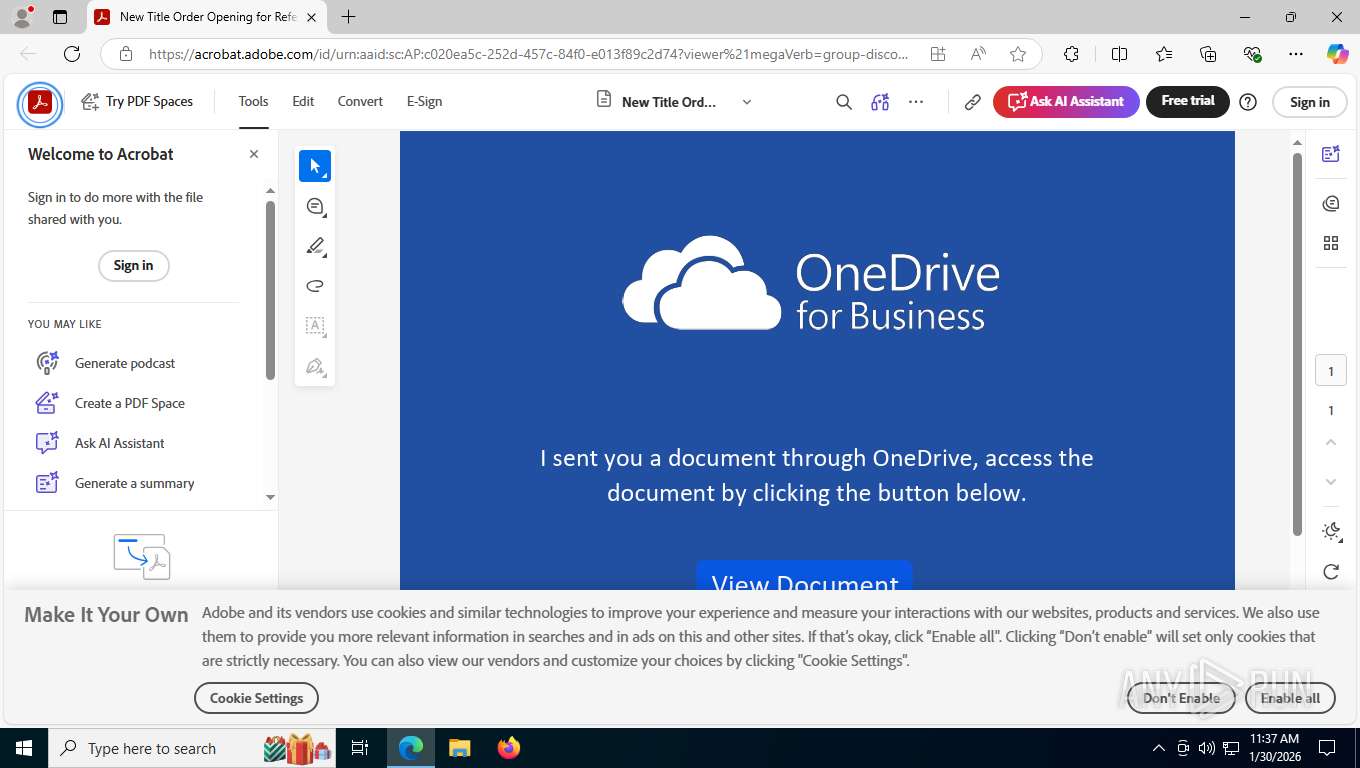Open the E-Sign menu
Viewport: 1360px width, 768px height.
click(x=424, y=101)
